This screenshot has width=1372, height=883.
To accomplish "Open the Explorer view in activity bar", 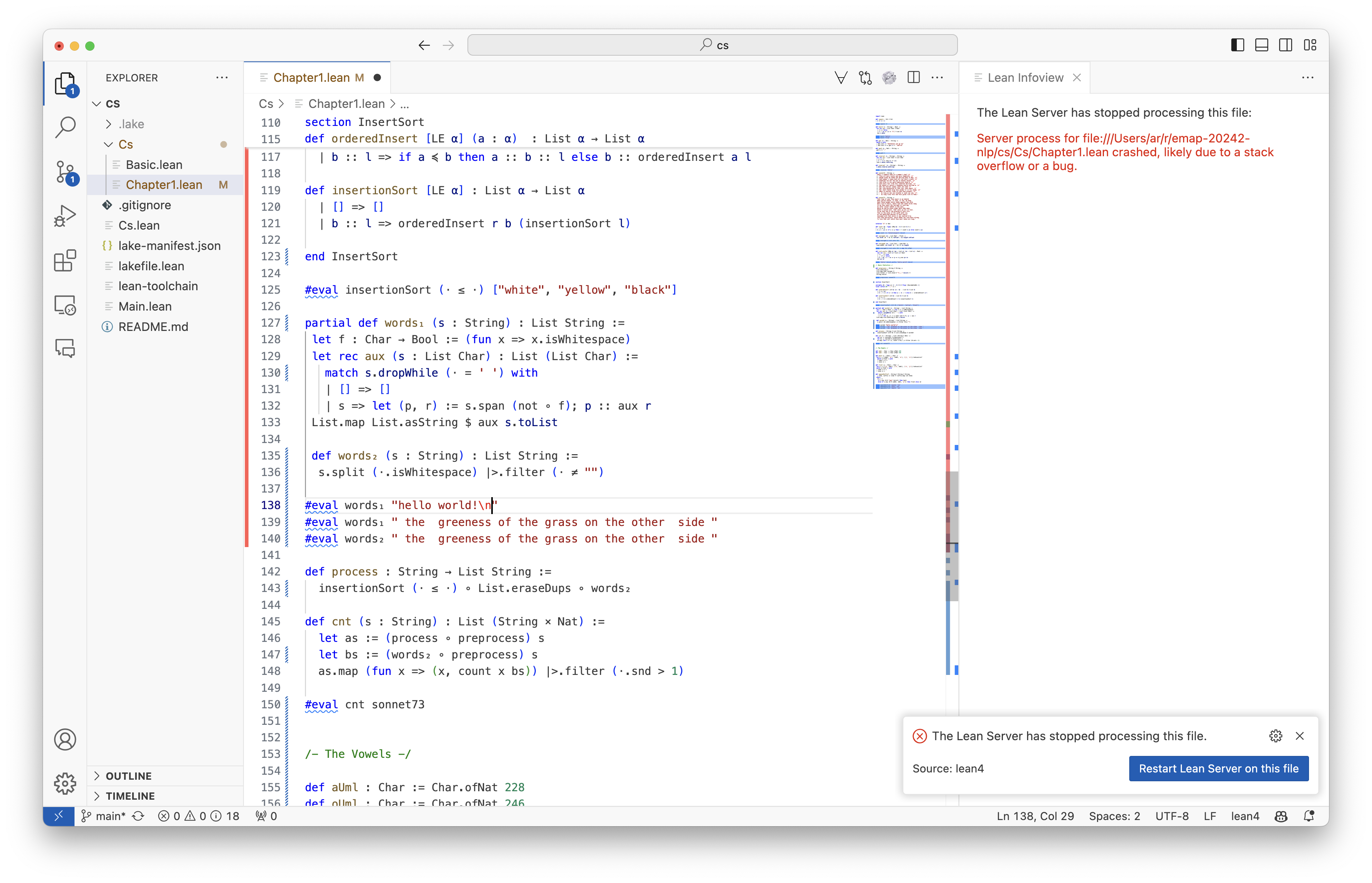I will [65, 84].
